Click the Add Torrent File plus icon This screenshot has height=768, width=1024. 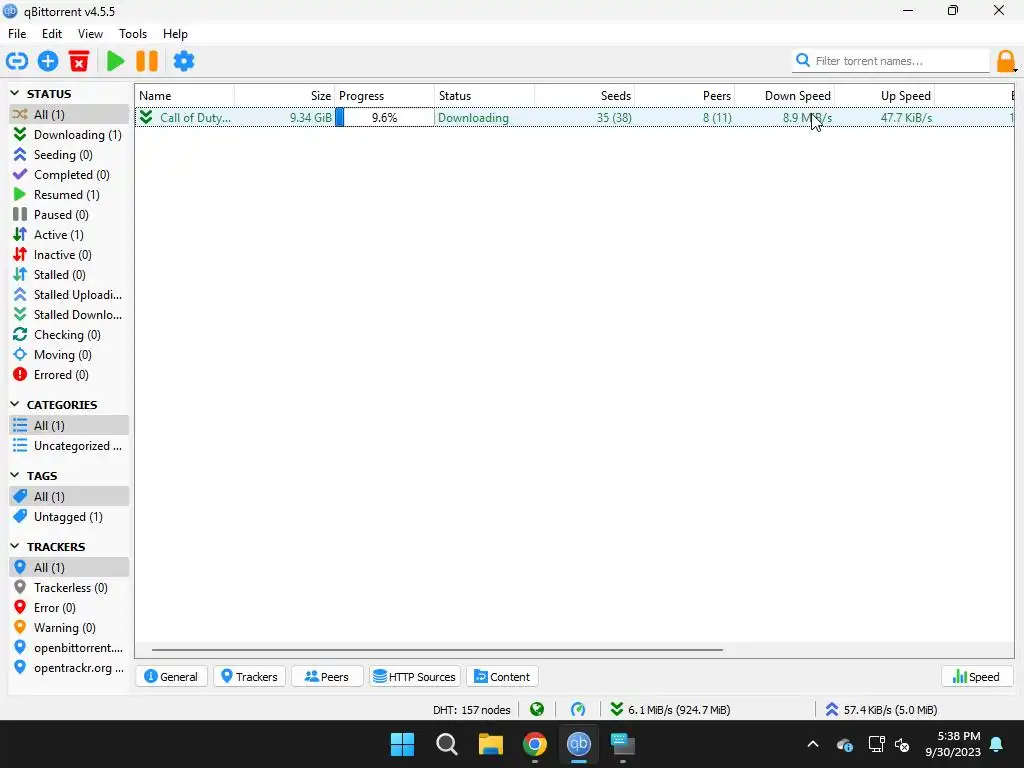(48, 61)
